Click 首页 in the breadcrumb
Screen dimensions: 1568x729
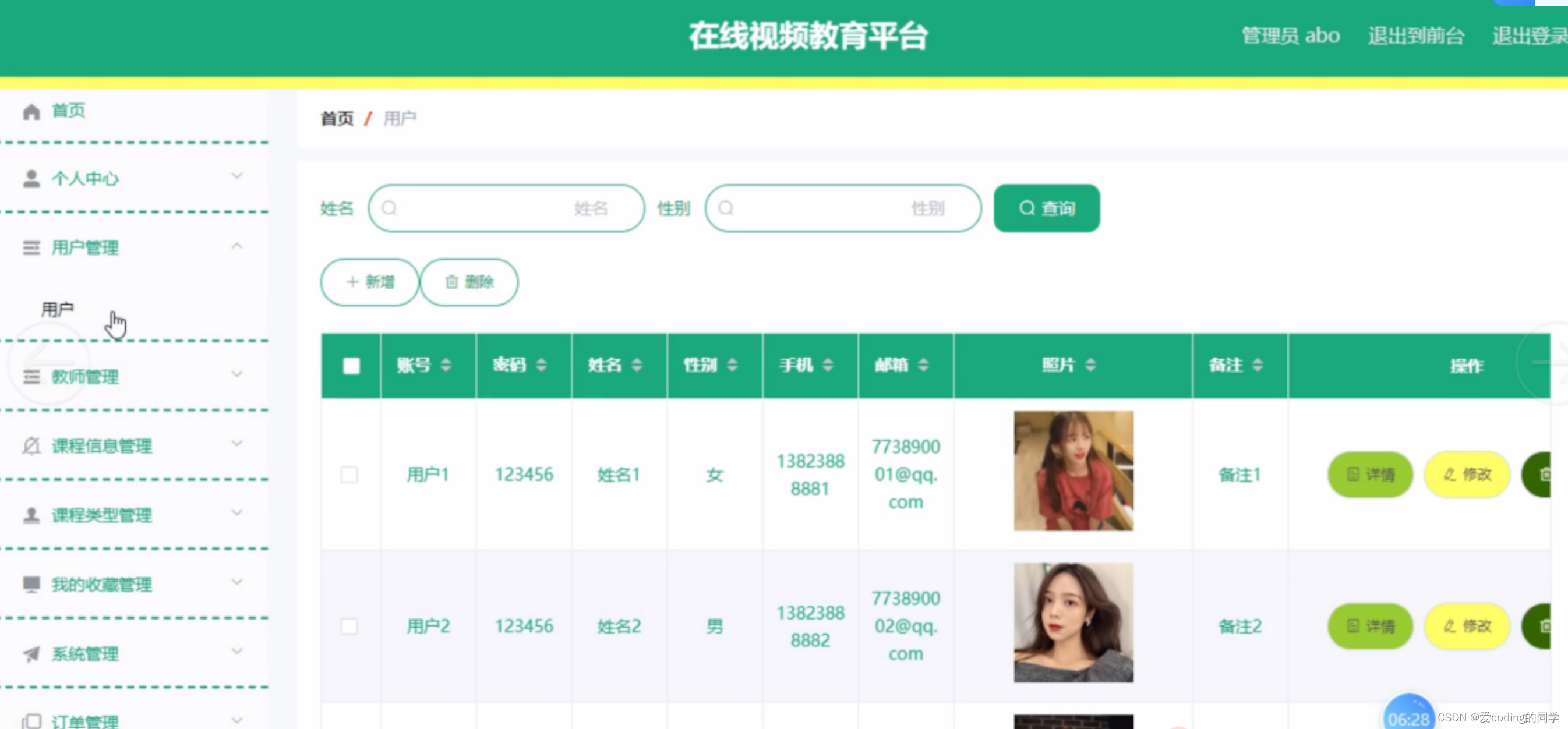[x=337, y=118]
